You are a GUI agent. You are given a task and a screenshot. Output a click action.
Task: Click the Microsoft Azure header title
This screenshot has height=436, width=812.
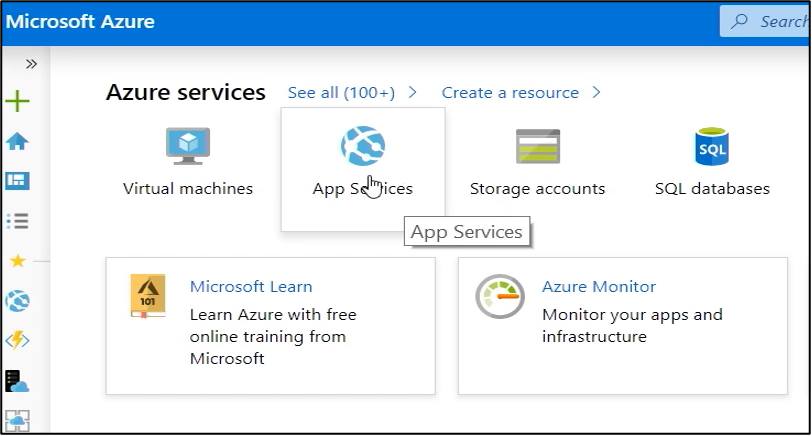[81, 22]
